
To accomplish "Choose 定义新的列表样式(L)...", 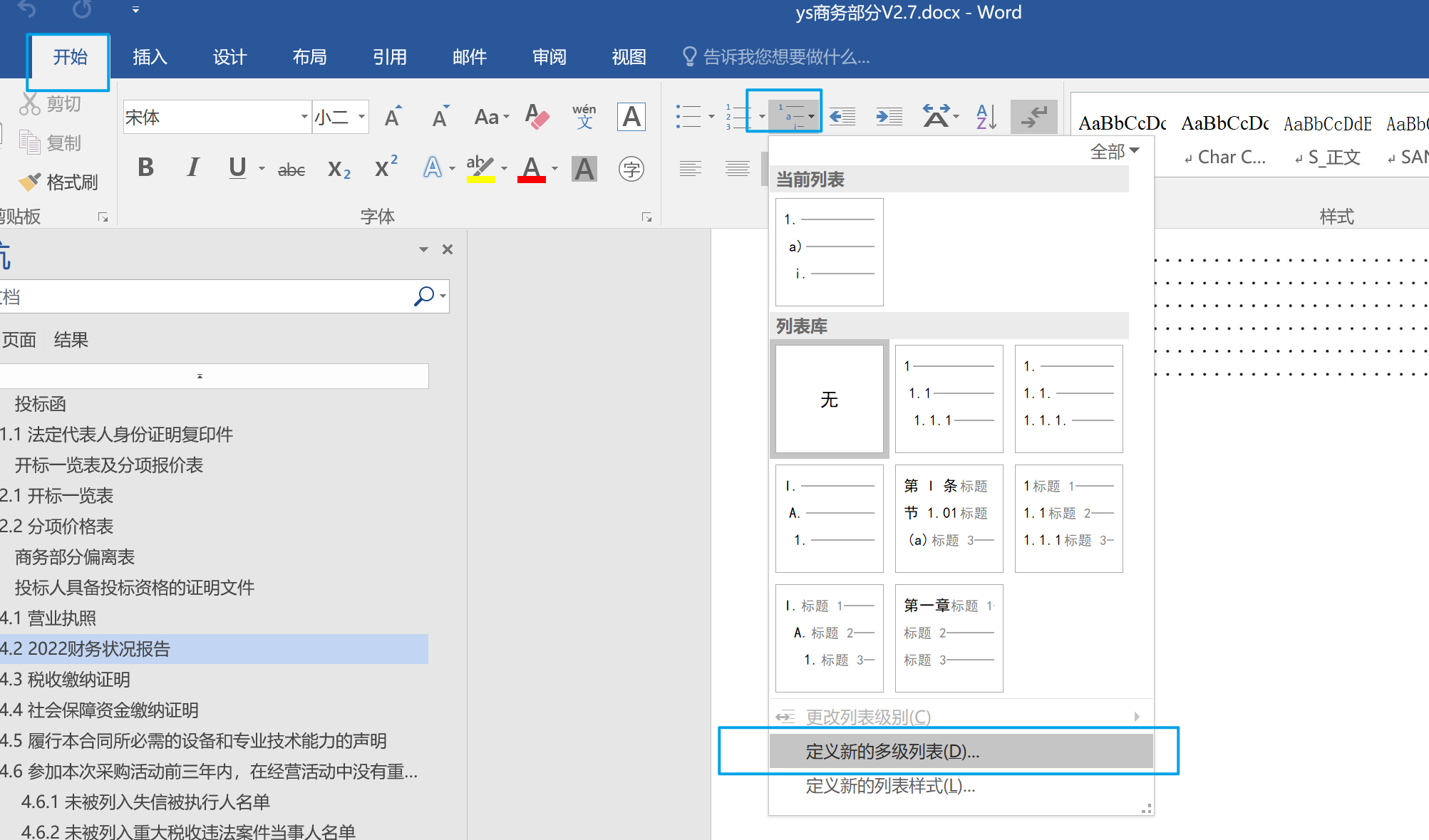I will 961,786.
